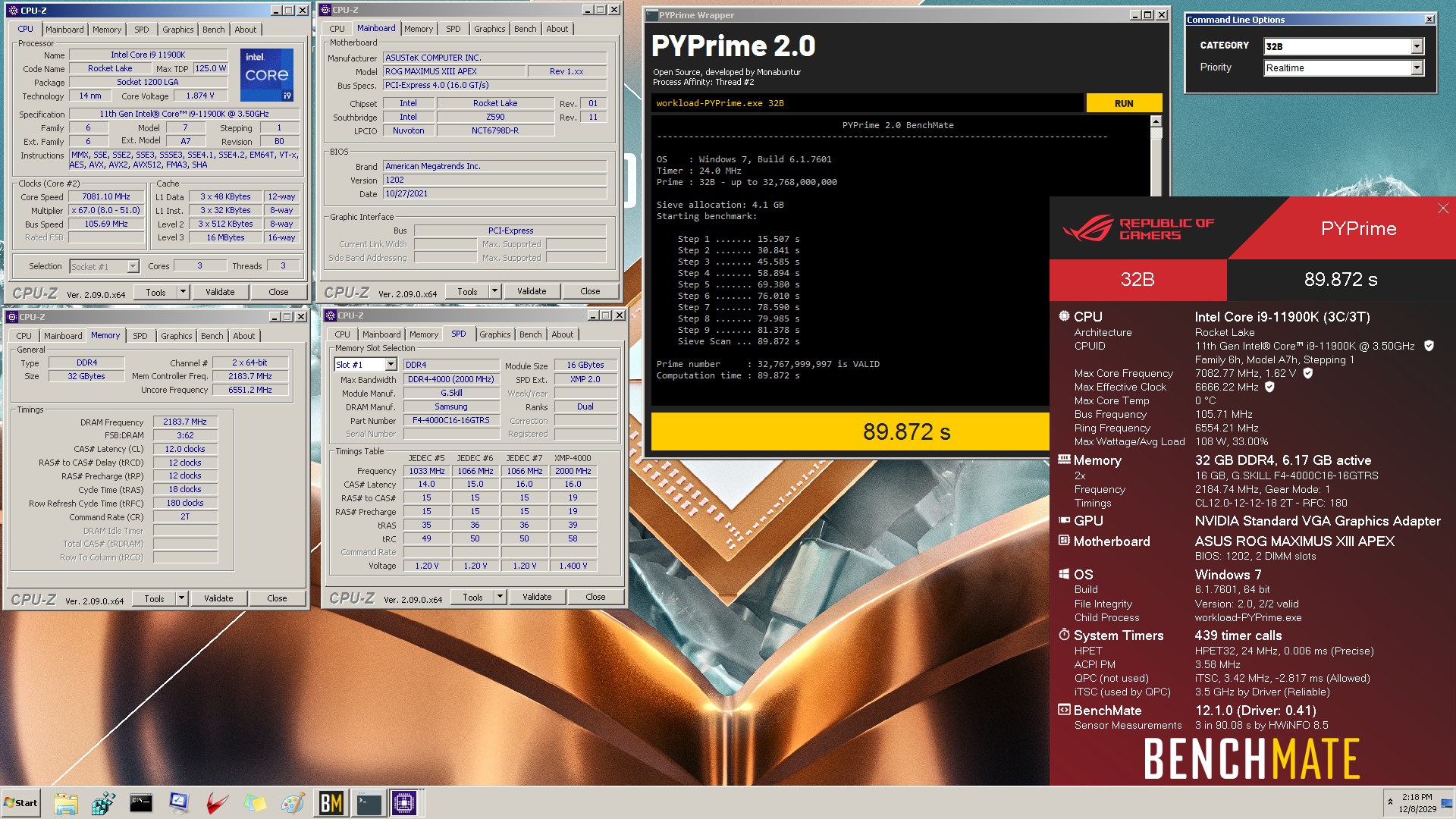1456x819 pixels.
Task: Switch to BenchMate BM taskbar button
Action: point(331,803)
